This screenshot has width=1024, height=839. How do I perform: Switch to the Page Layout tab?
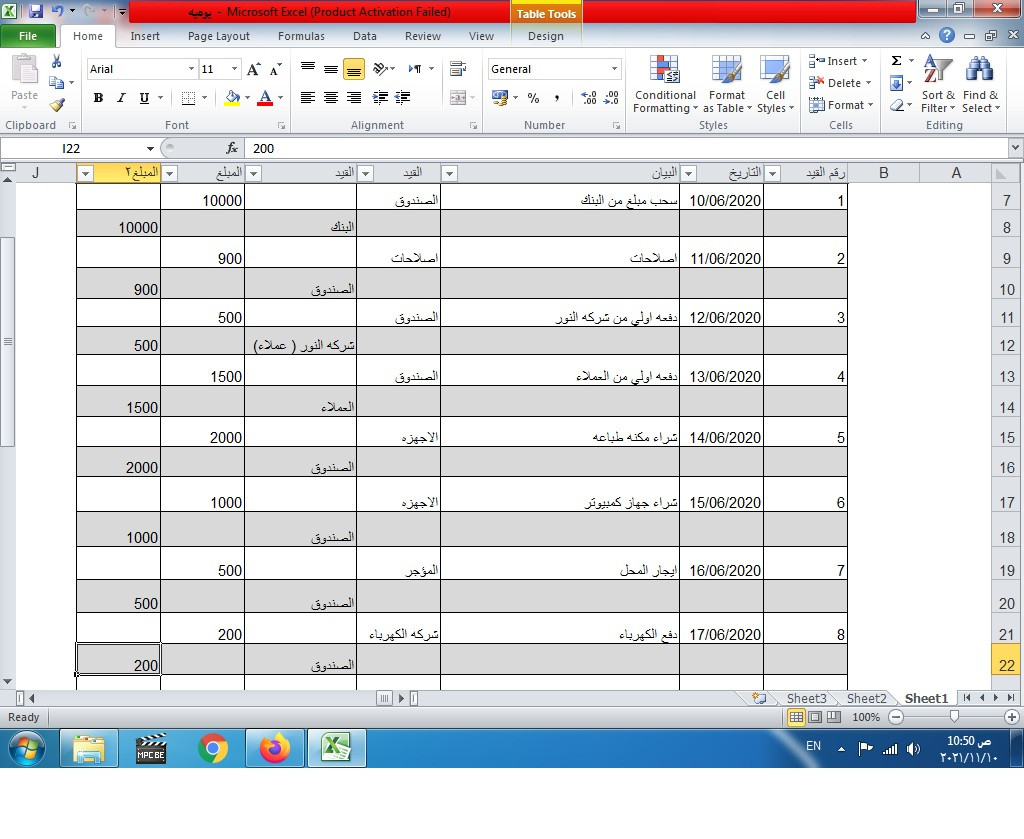click(x=219, y=37)
